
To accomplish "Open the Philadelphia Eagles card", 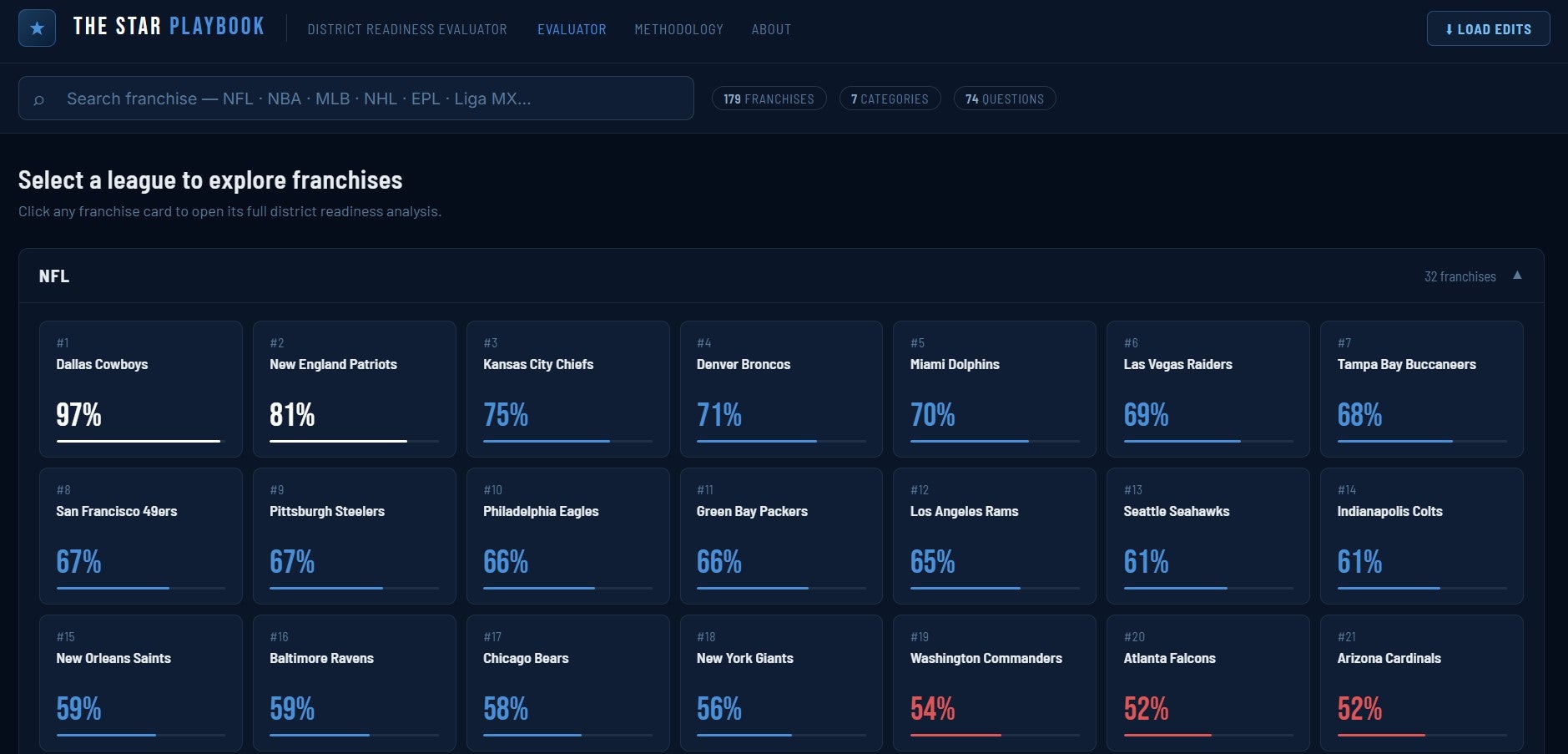I will 568,536.
